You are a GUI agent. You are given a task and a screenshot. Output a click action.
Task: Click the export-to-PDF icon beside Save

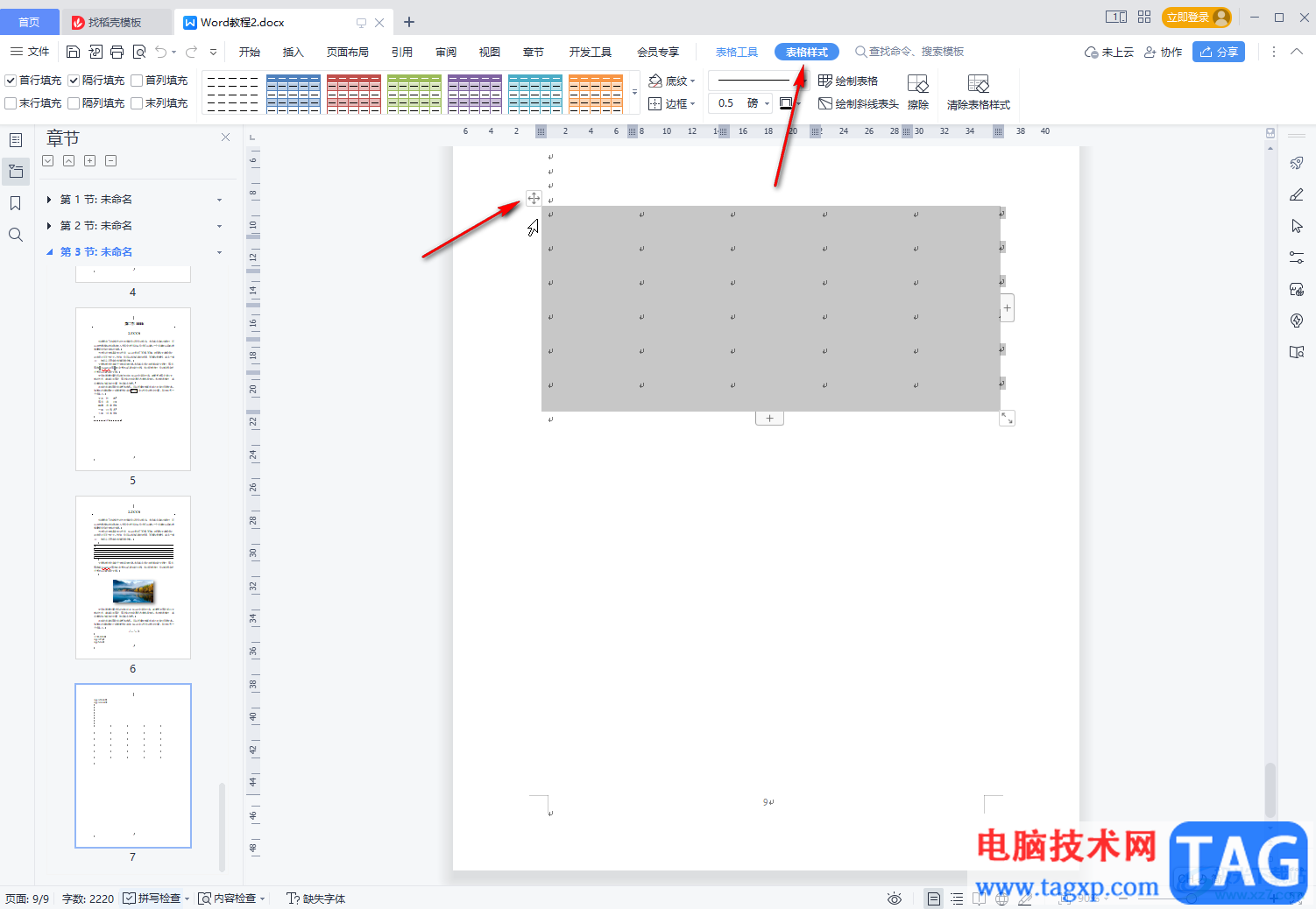point(96,52)
